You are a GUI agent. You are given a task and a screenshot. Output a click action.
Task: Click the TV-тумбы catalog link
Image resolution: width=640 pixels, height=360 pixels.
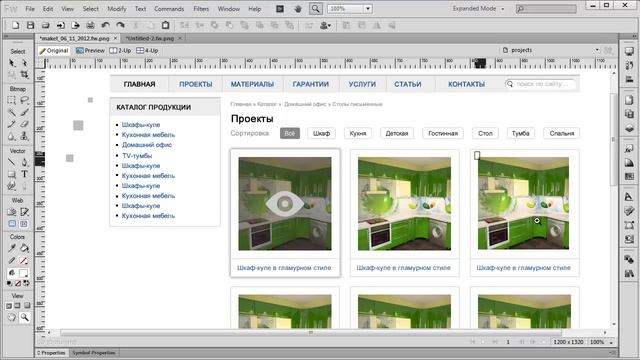[137, 156]
